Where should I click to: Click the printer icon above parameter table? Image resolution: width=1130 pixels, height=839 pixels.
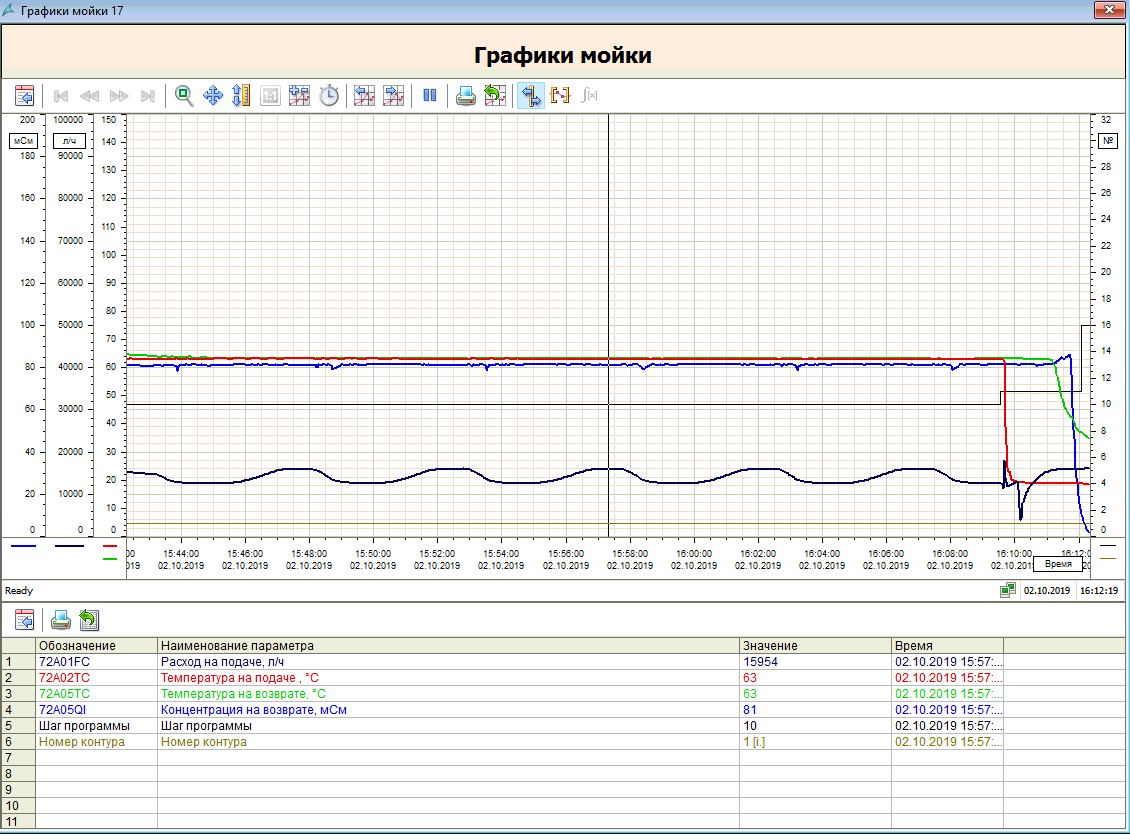coord(61,620)
